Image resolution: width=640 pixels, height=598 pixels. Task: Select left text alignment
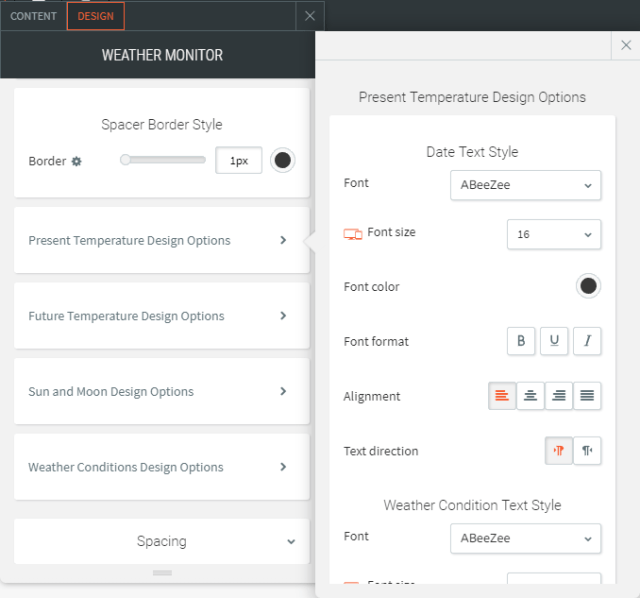[x=502, y=396]
